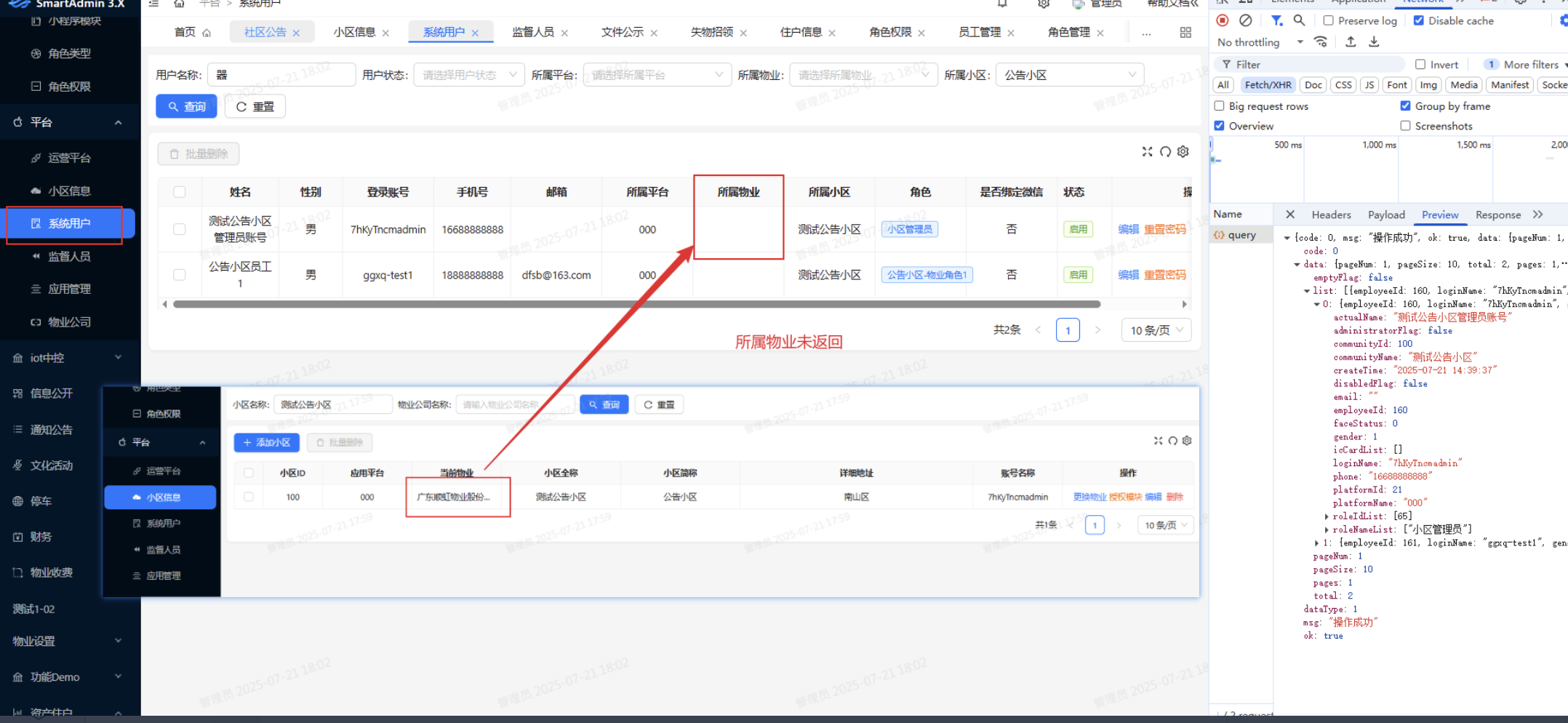This screenshot has width=1568, height=723.
Task: Switch to the 角色管理 tab
Action: [x=1068, y=32]
